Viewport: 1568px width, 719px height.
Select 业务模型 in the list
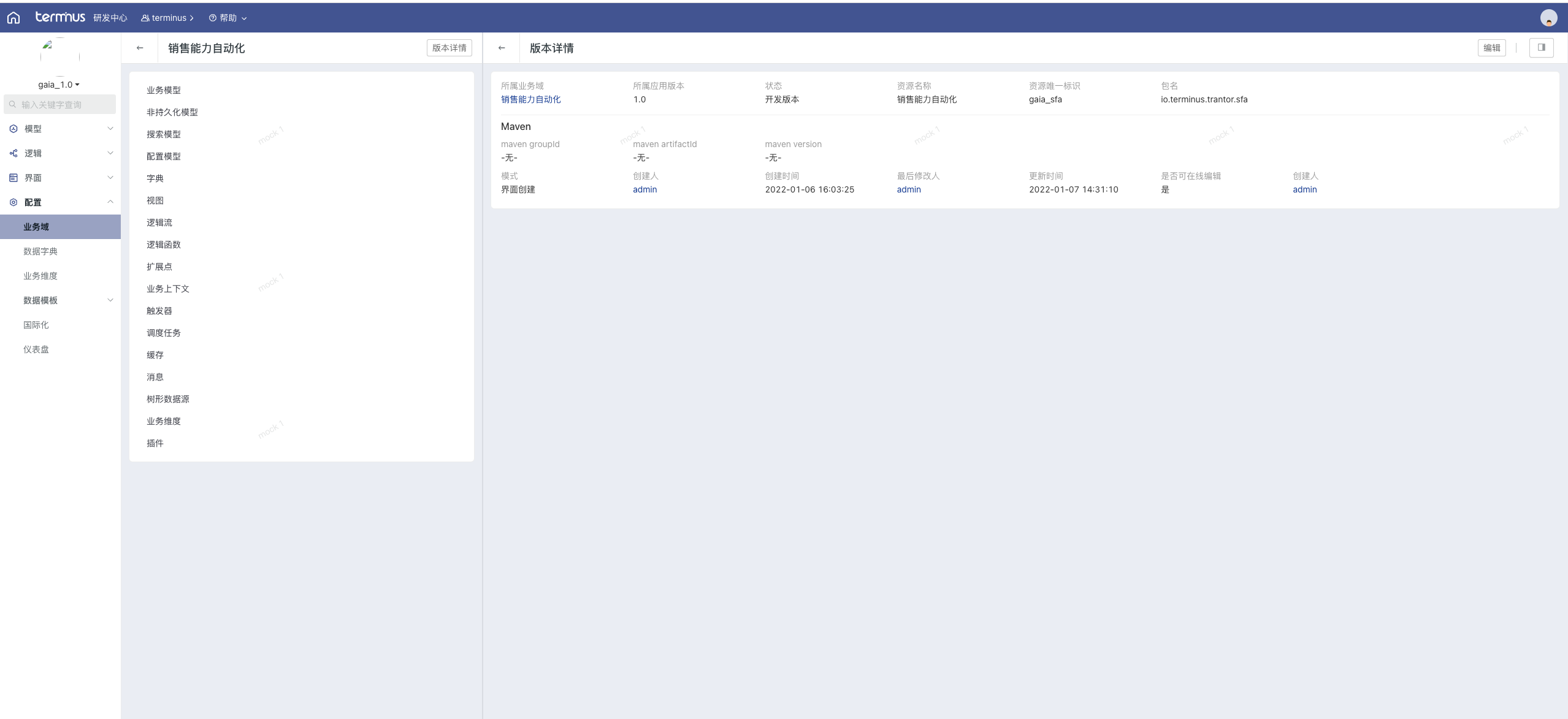click(164, 90)
